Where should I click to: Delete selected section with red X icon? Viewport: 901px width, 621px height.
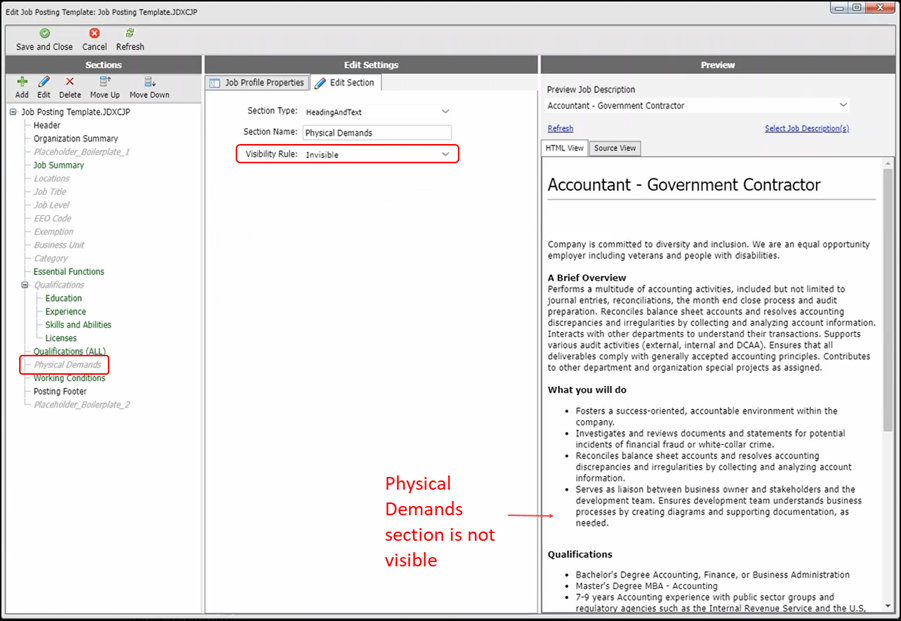[x=70, y=82]
